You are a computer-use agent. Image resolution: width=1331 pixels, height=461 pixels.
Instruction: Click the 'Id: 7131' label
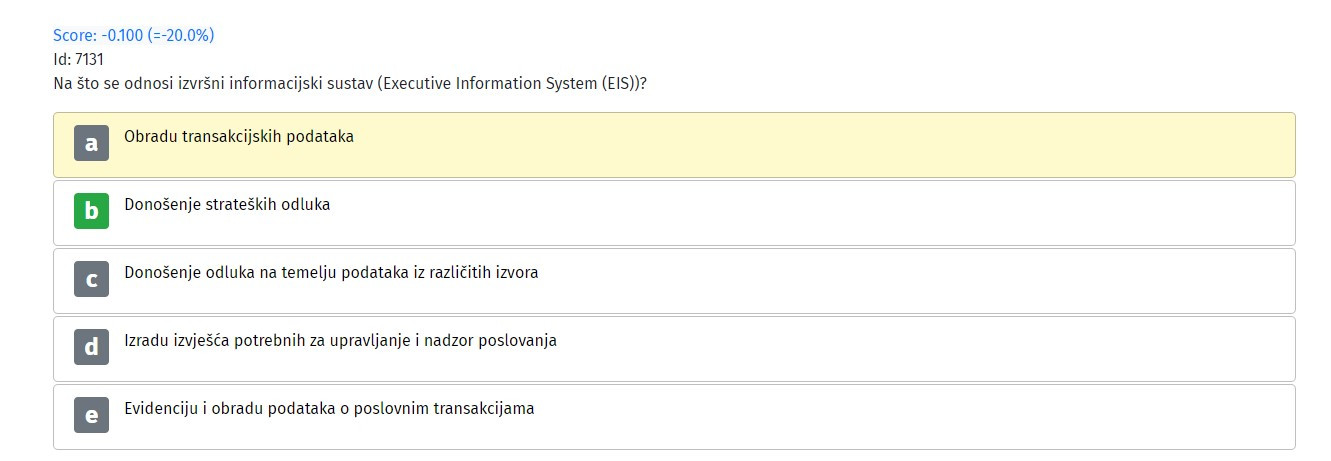(x=79, y=59)
